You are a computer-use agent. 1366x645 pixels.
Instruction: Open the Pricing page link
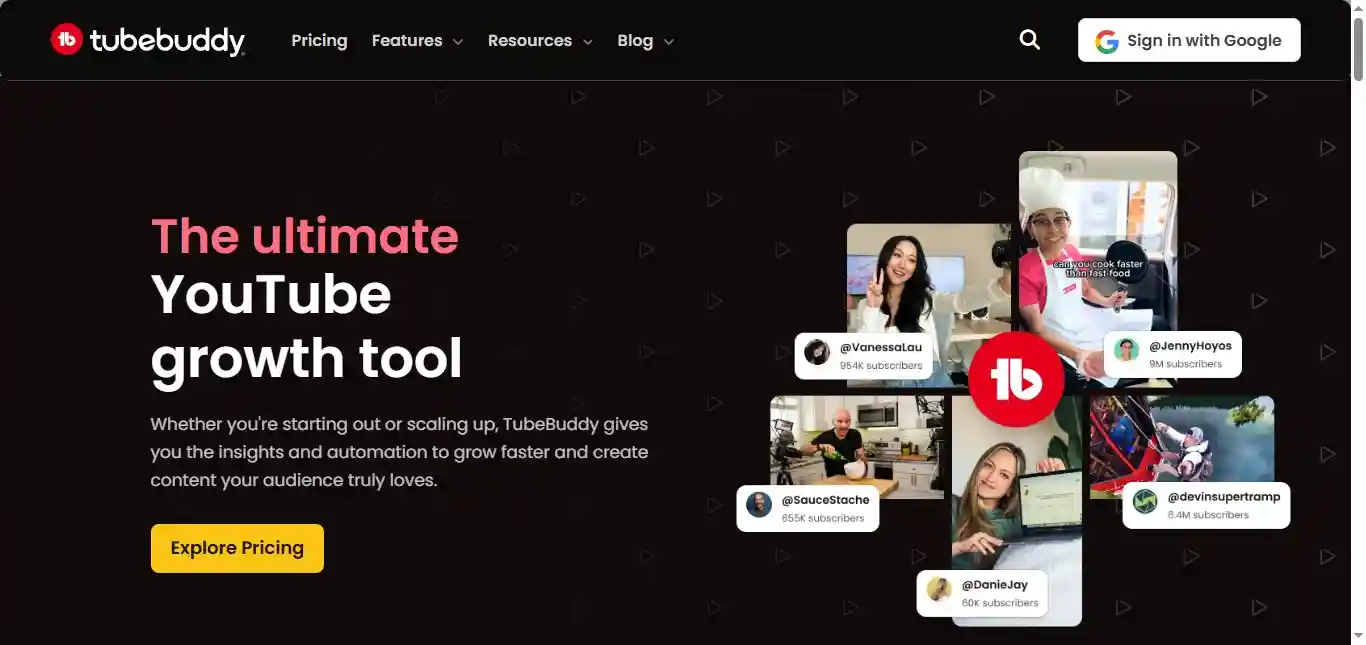319,41
